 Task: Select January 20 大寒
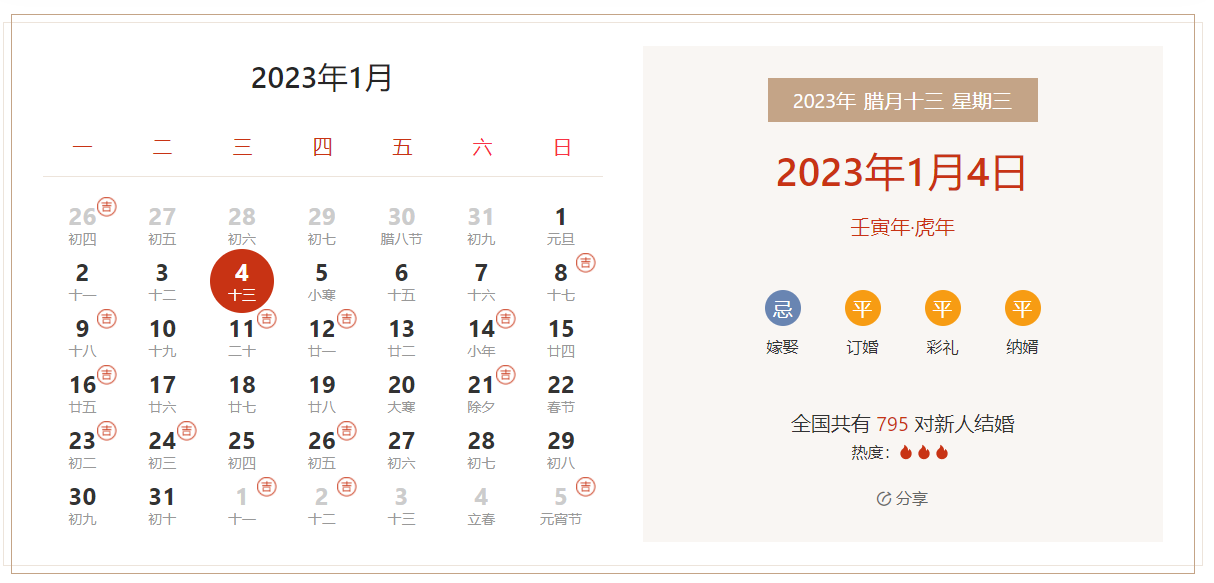pos(401,394)
